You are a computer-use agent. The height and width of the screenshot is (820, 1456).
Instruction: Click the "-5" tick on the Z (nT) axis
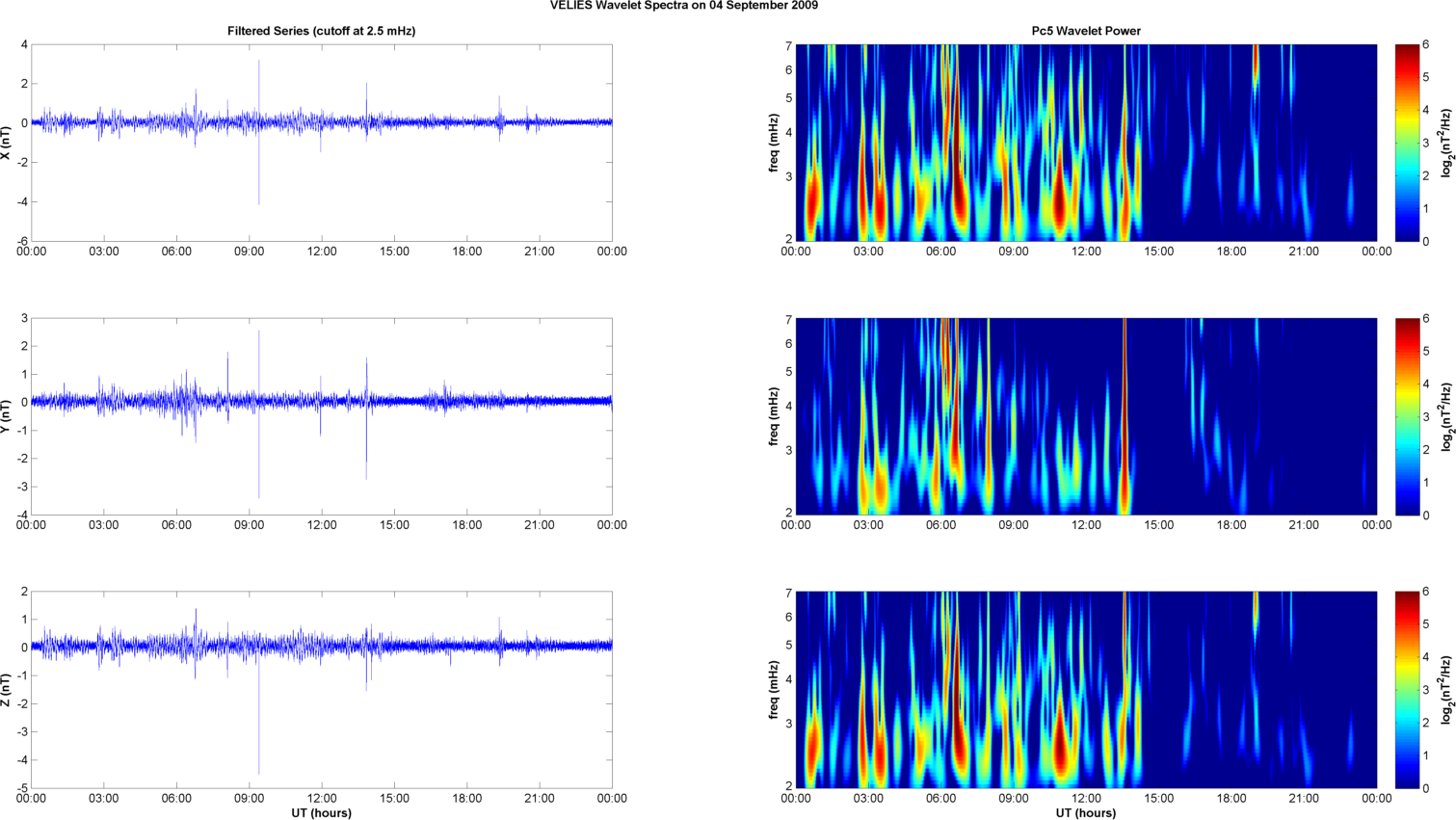click(23, 789)
